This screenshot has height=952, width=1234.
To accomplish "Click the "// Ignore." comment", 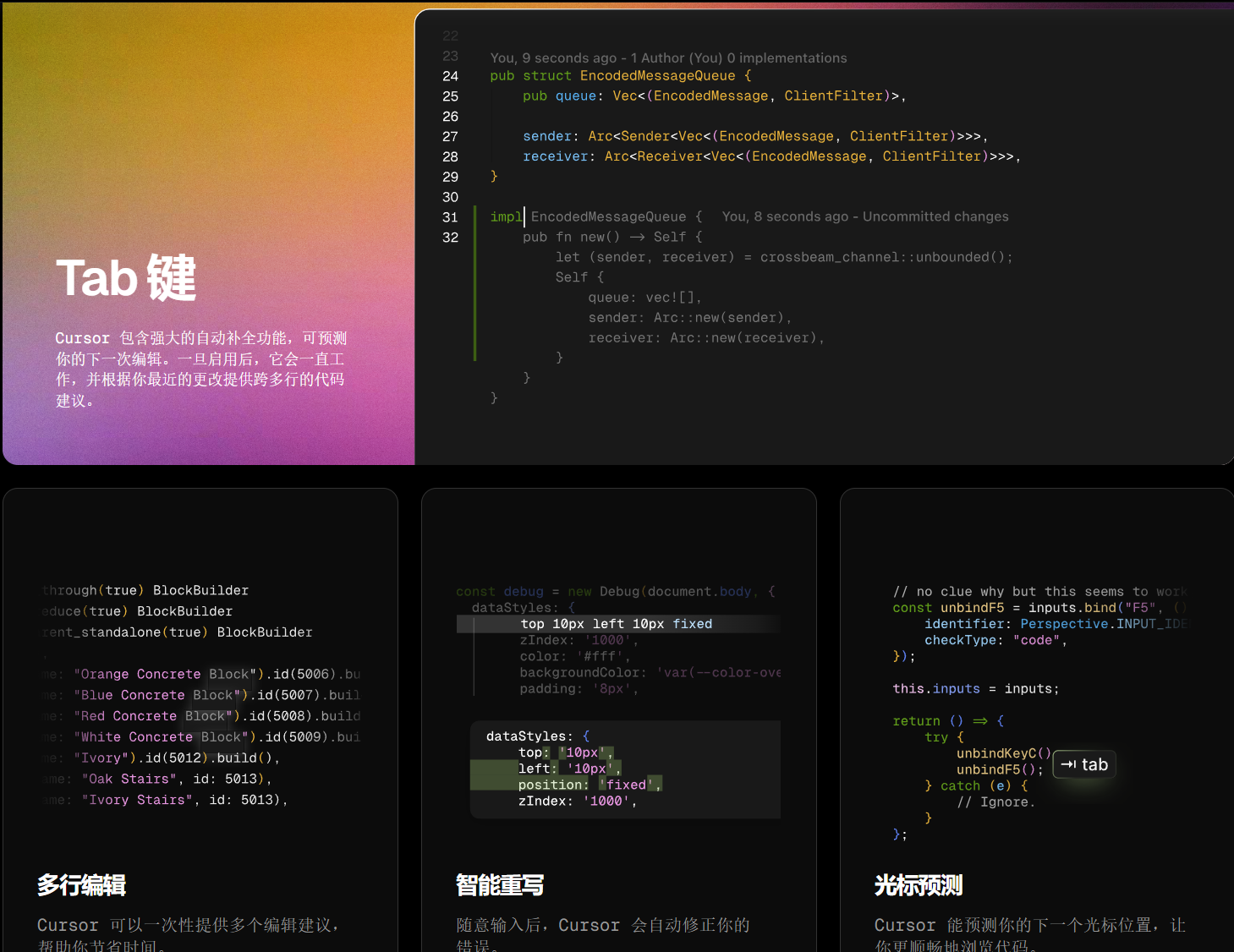I will [996, 802].
